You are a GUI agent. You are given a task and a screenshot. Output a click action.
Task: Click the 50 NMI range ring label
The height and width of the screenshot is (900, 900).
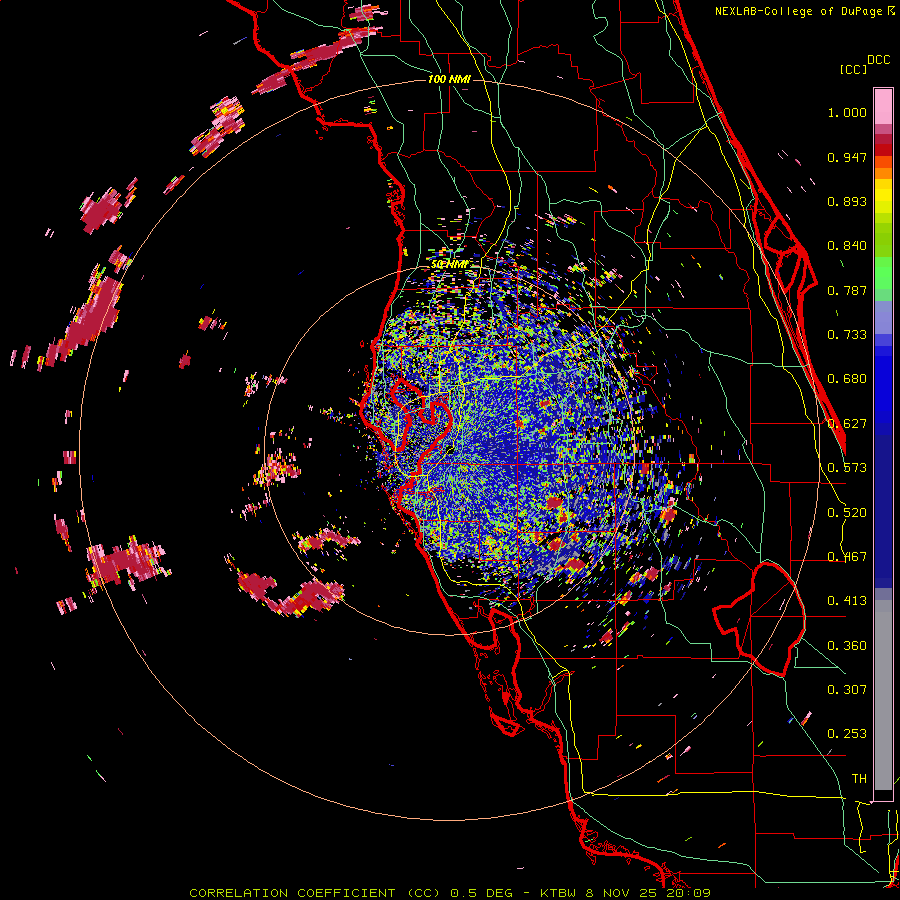pyautogui.click(x=449, y=264)
